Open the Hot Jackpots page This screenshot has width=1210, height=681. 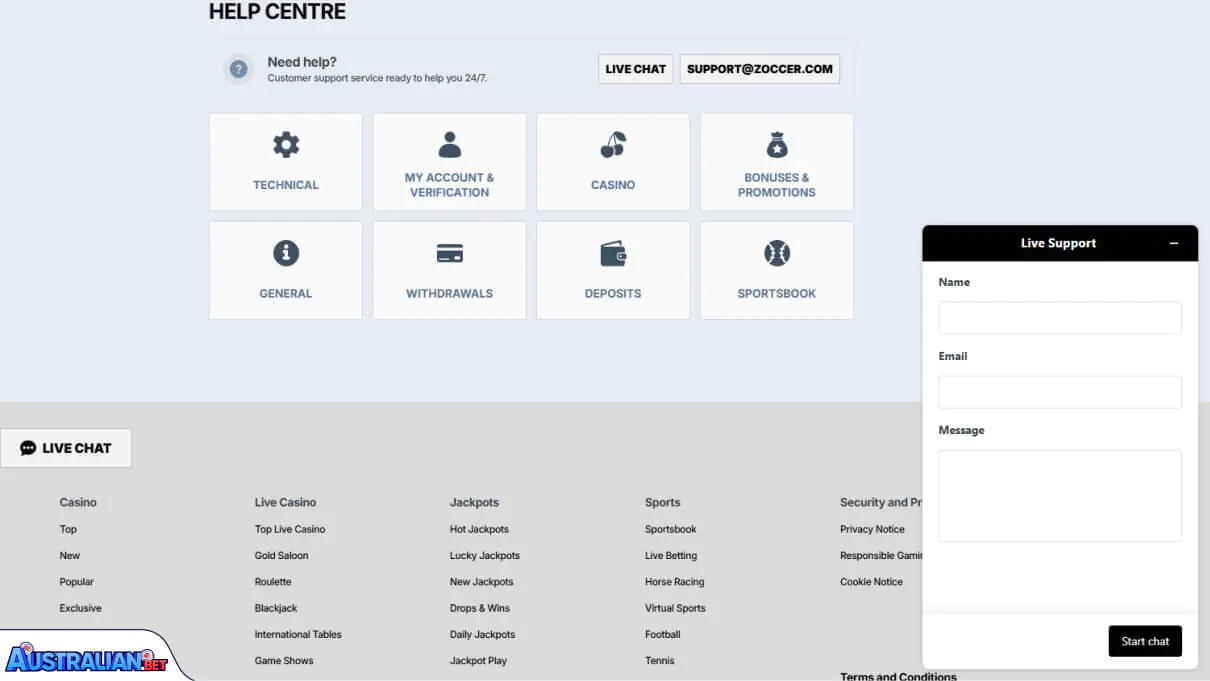coord(478,529)
